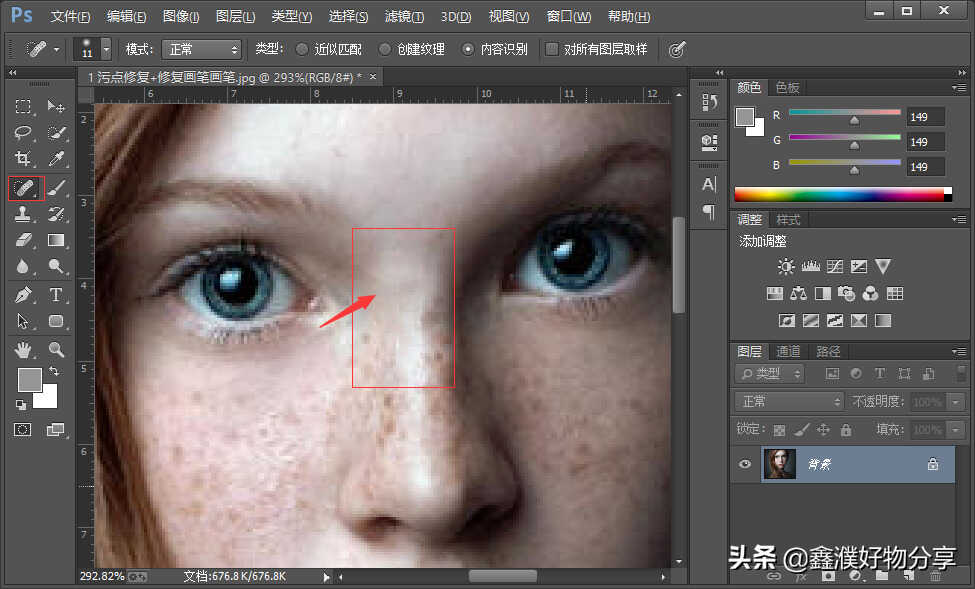Toggle tablet pressure for brush size
Screen dimensions: 975x589
[x=677, y=49]
